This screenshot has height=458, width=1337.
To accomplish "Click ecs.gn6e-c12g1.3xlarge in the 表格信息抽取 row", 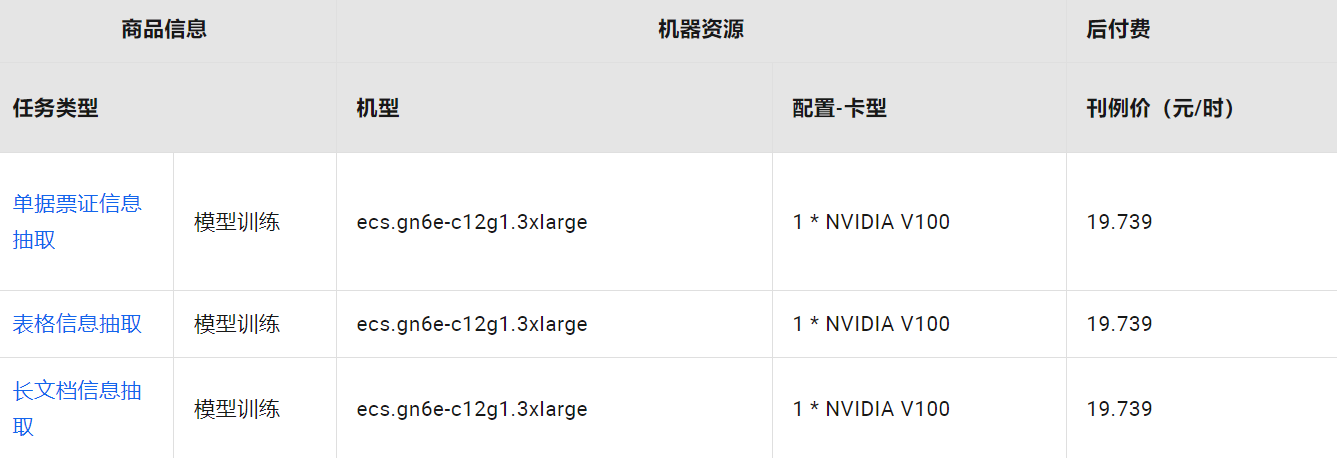I will [x=472, y=324].
